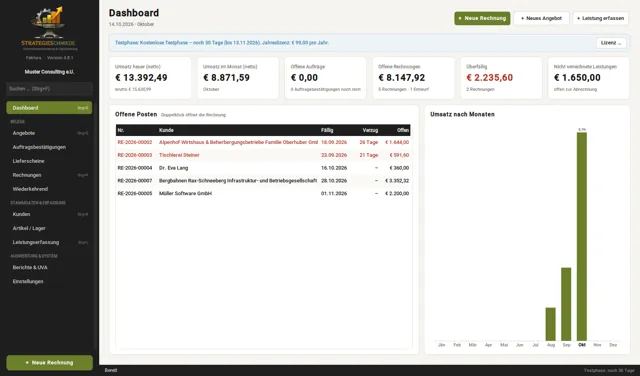Open Lieferscheine section
This screenshot has width=640, height=376.
click(49, 161)
